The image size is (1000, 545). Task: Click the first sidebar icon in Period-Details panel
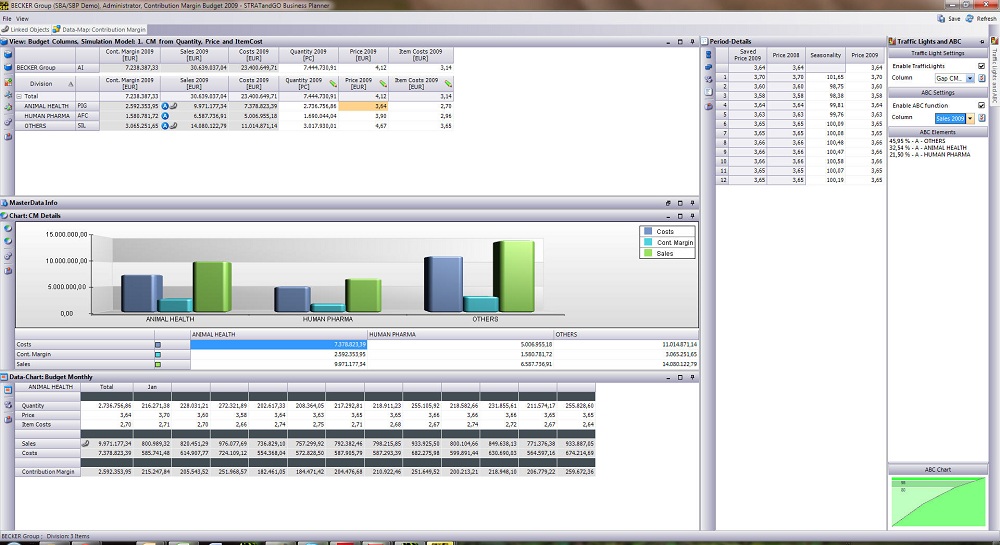pos(708,54)
